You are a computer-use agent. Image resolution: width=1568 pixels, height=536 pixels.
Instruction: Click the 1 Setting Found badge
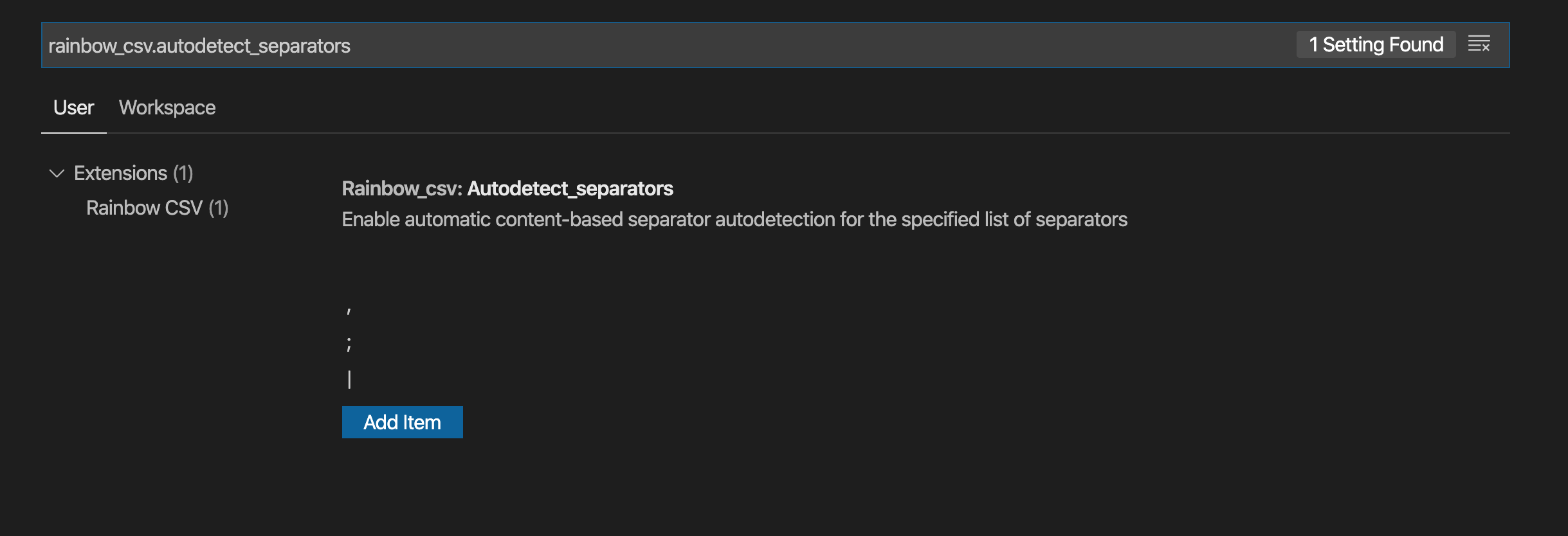pos(1376,44)
